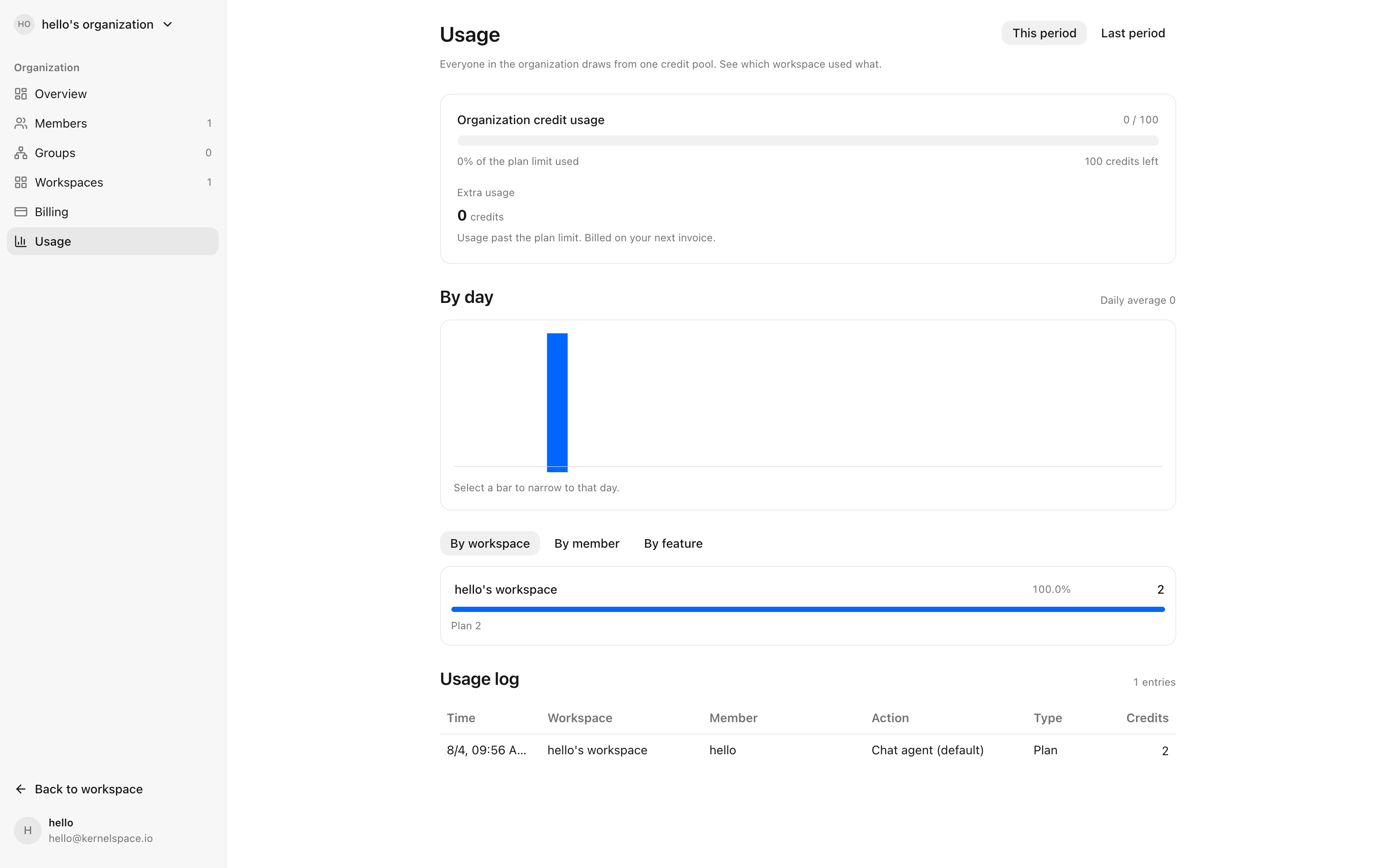Click the Usage bar chart icon

tap(21, 241)
